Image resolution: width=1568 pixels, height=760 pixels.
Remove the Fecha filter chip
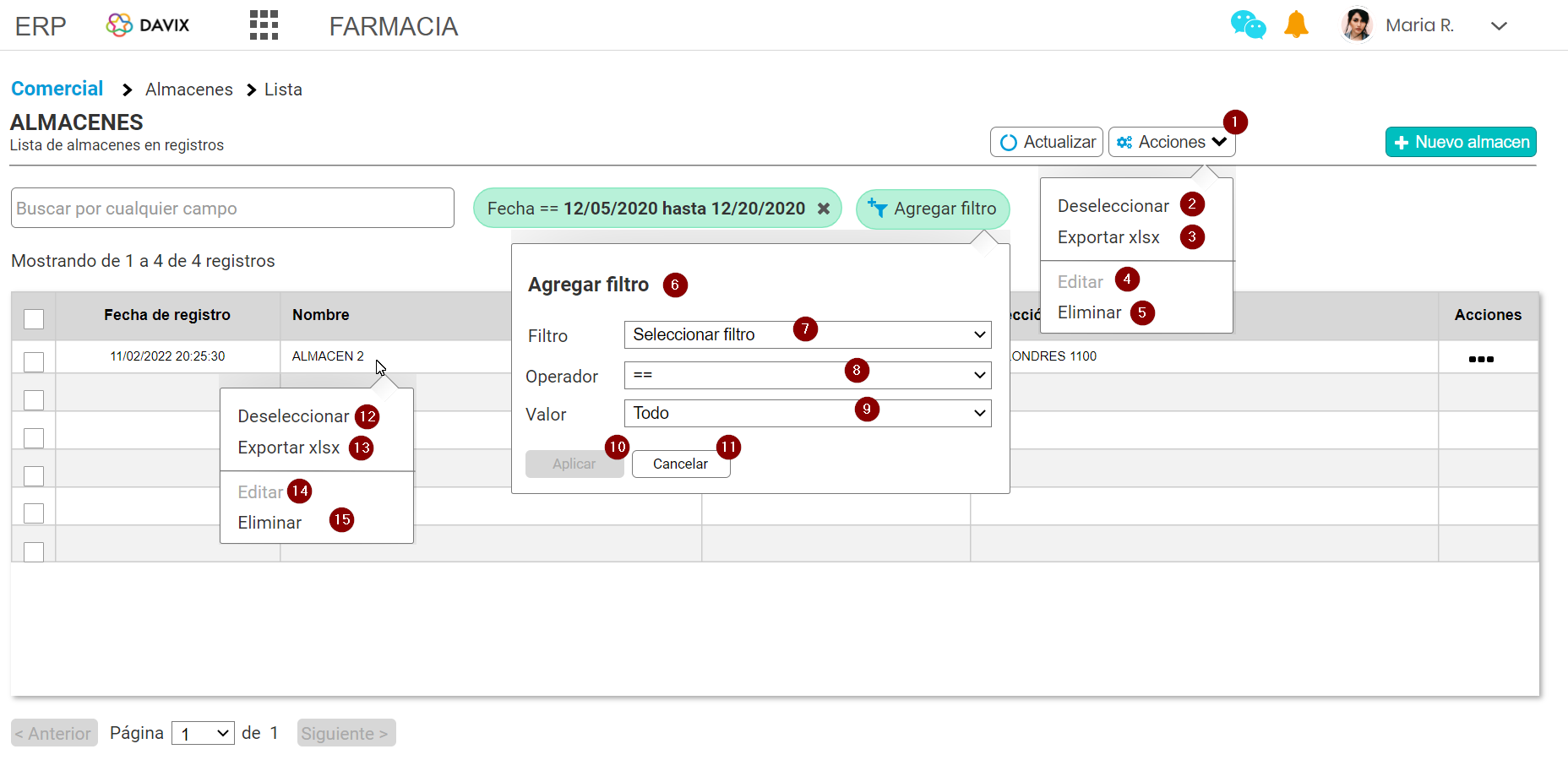pos(824,208)
